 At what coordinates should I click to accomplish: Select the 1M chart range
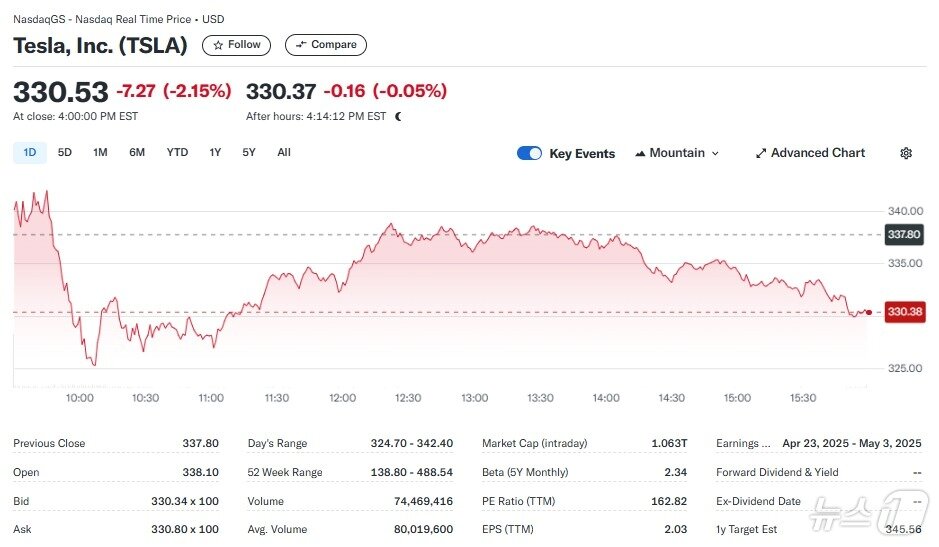tap(100, 152)
